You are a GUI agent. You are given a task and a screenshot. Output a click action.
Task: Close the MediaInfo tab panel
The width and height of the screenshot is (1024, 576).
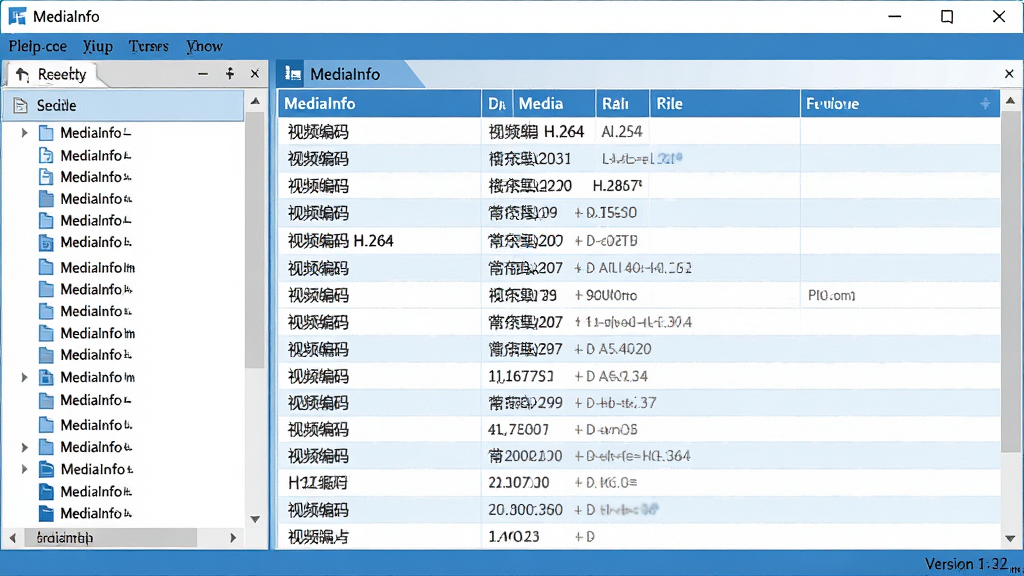[x=1009, y=74]
